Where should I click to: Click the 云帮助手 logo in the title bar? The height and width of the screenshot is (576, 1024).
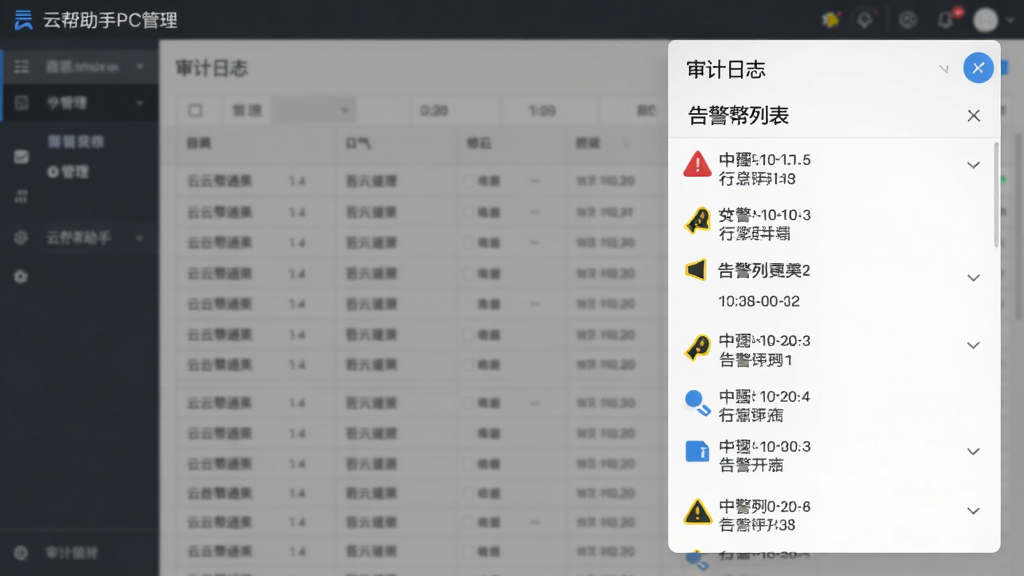[24, 20]
